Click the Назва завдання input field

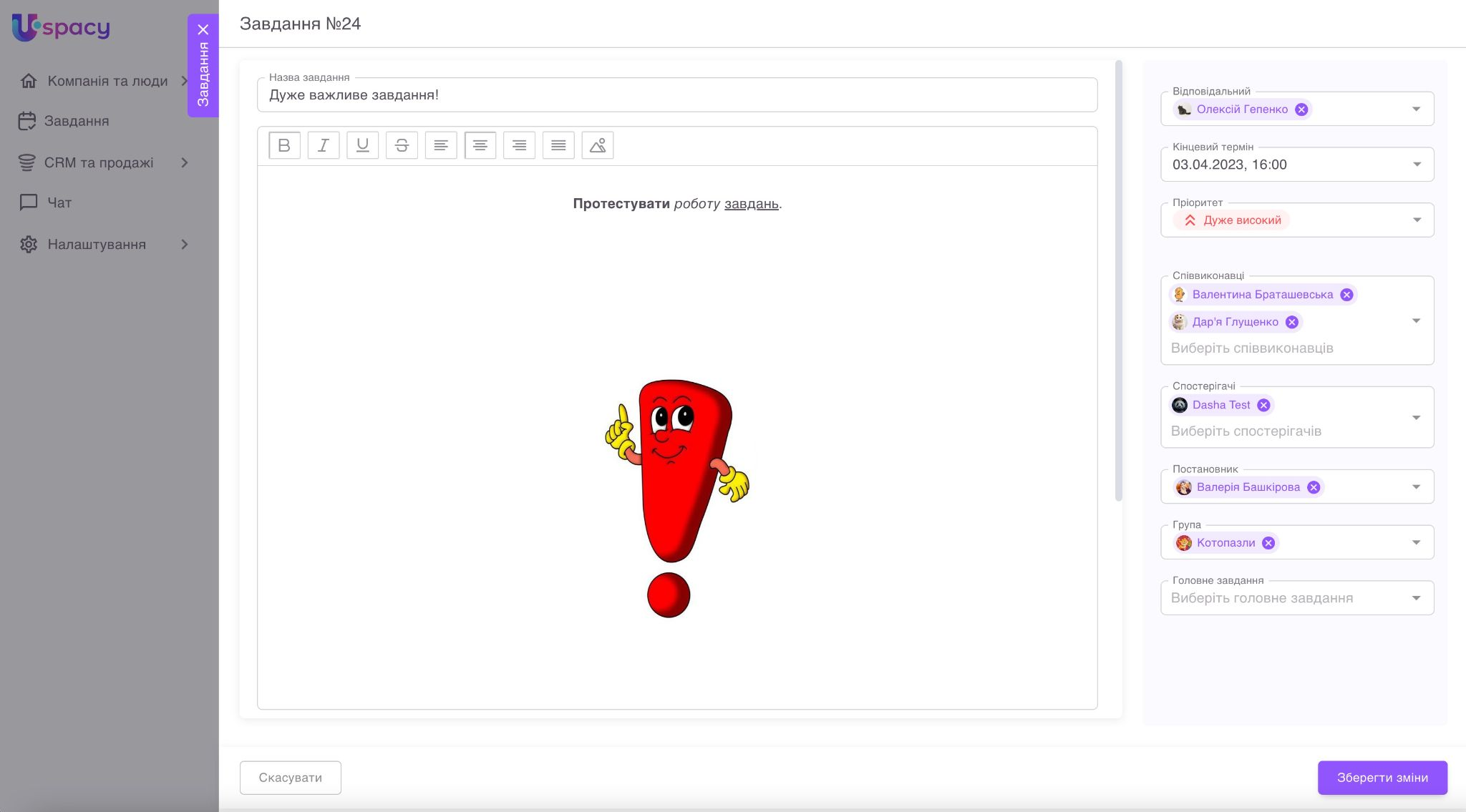click(676, 95)
